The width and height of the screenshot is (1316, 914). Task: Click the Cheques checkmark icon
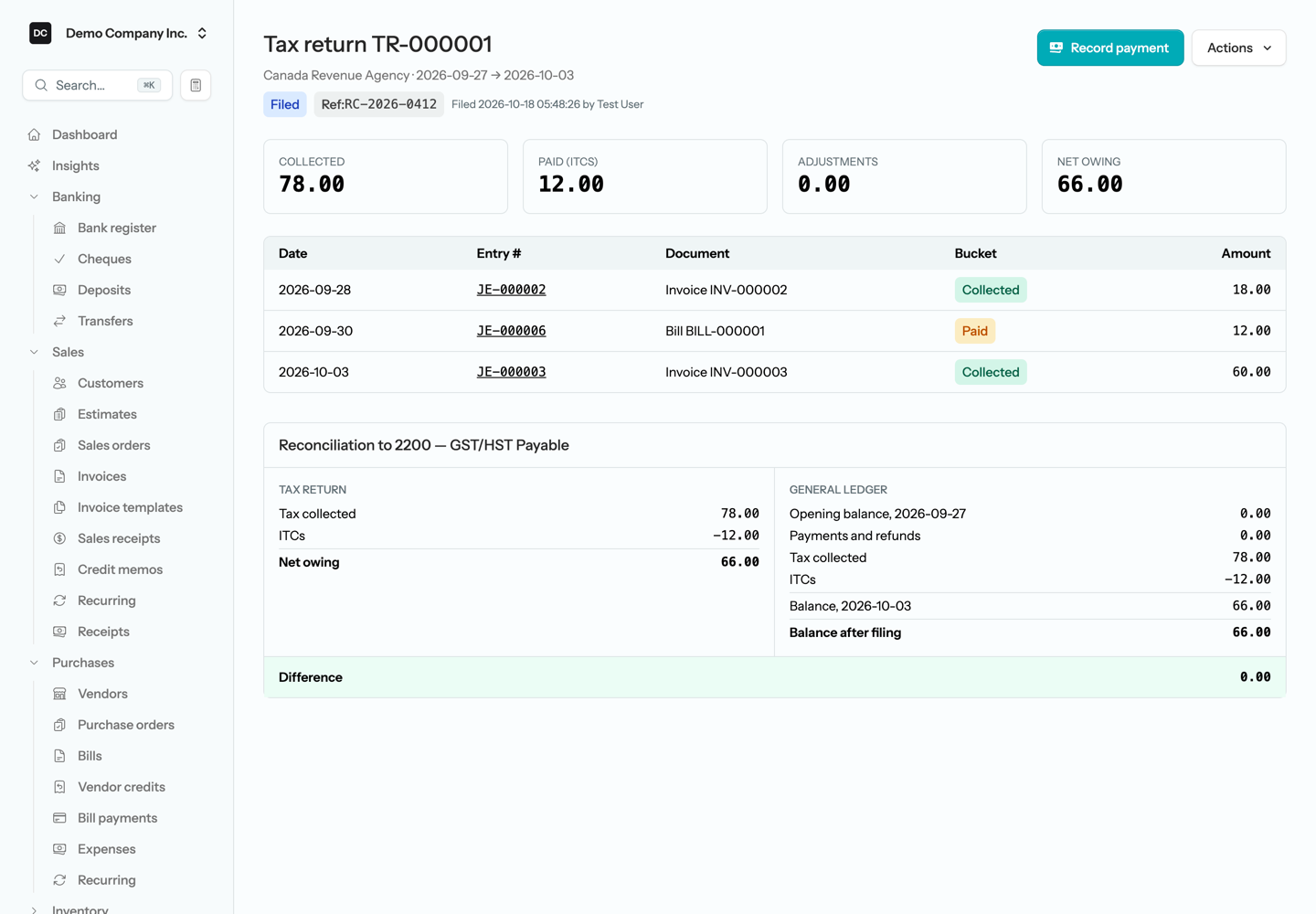tap(59, 259)
